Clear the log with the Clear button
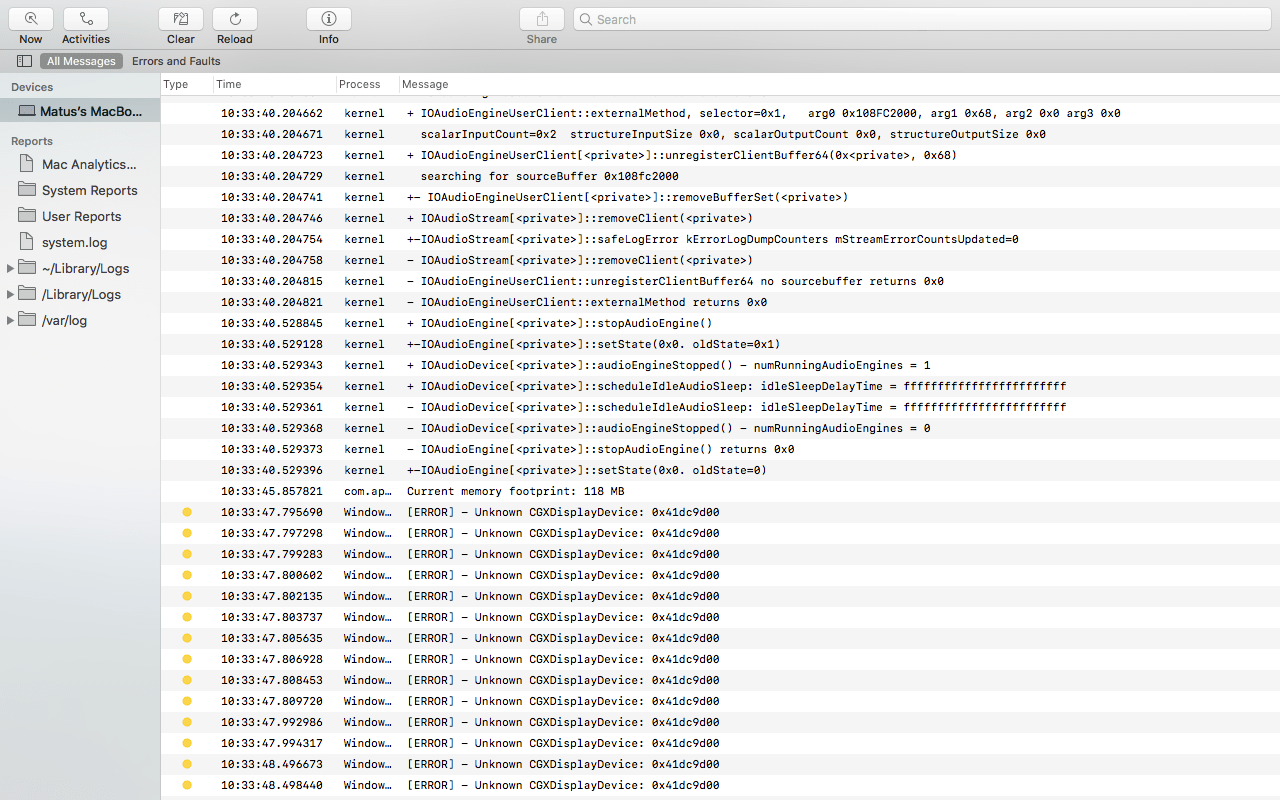Viewport: 1280px width, 800px height. 181,19
